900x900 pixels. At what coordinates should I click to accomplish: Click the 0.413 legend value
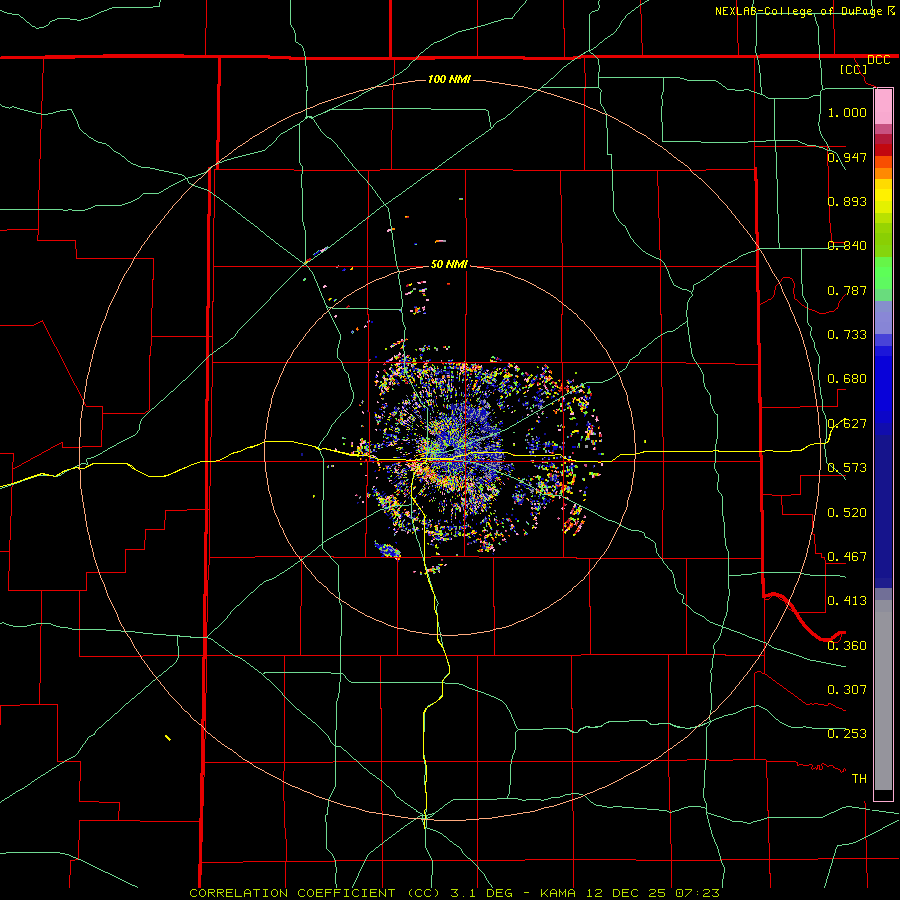pyautogui.click(x=847, y=600)
